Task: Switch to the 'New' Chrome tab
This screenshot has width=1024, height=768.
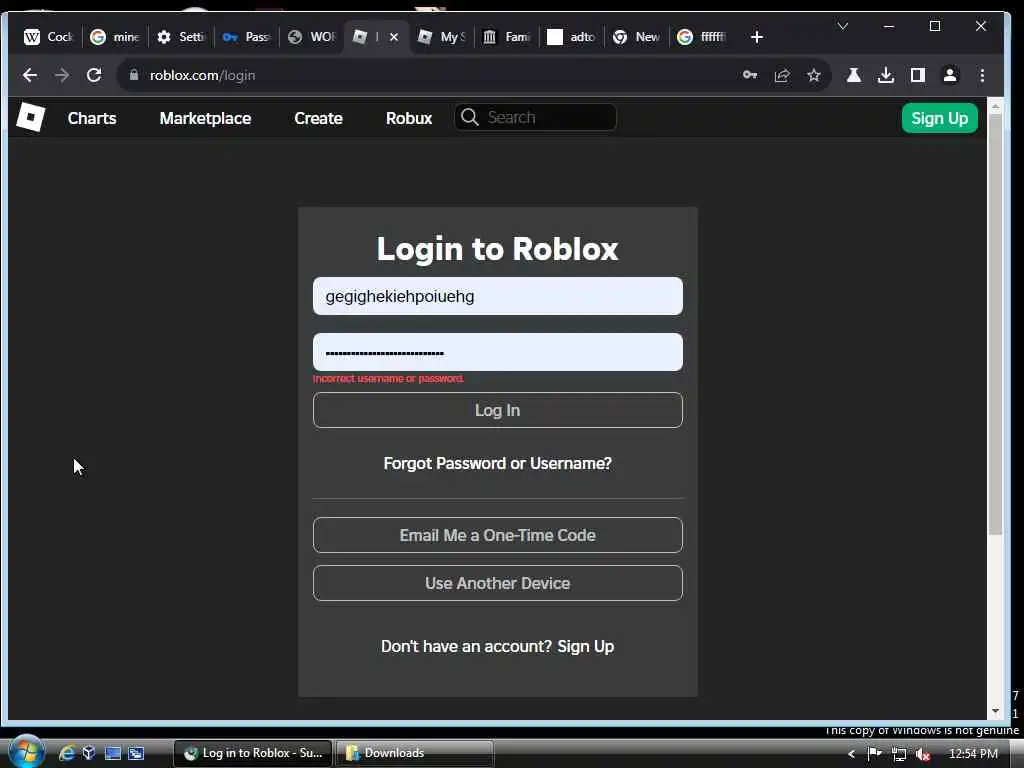Action: pyautogui.click(x=637, y=37)
